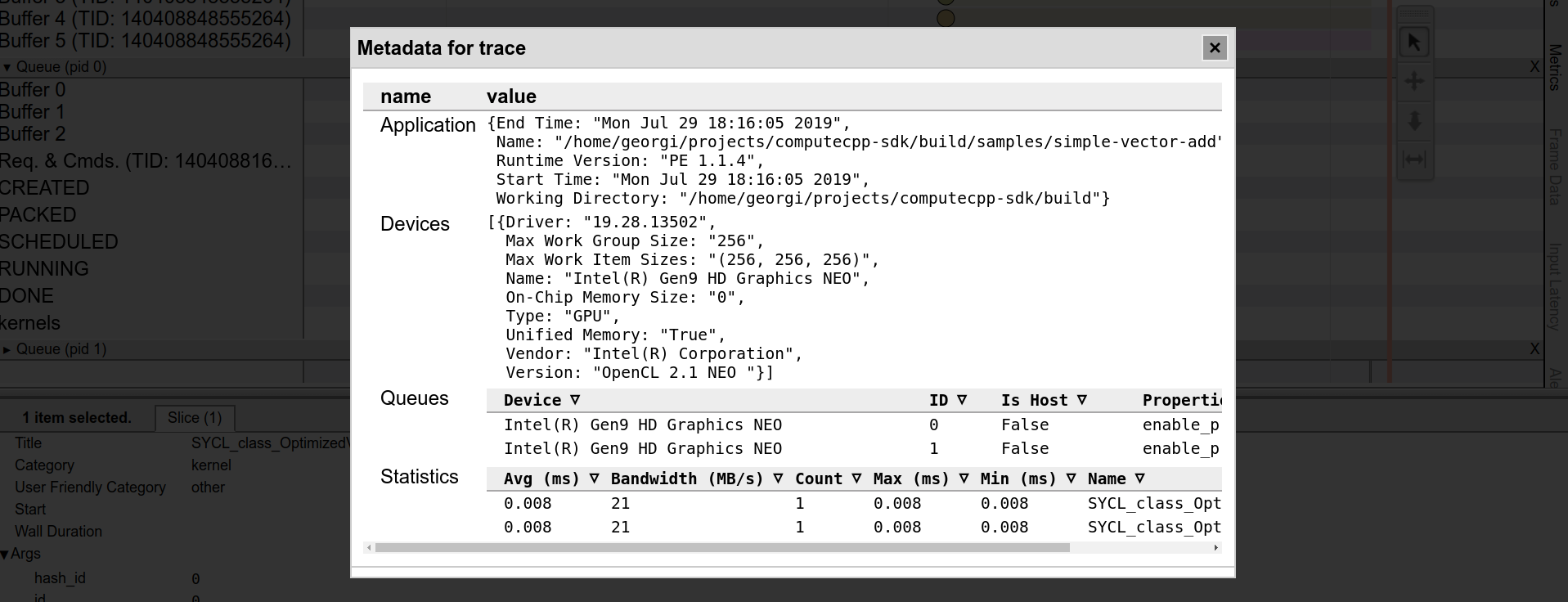The image size is (1568, 602).
Task: Activate the pan mouse mode tool
Action: (x=1414, y=81)
